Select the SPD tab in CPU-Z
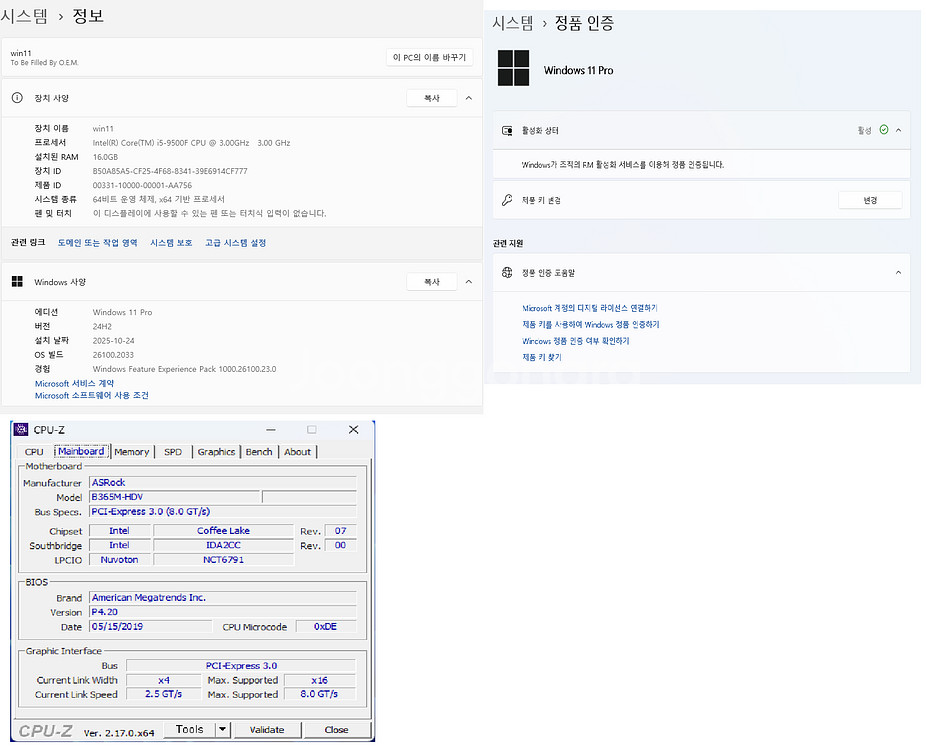 [x=173, y=452]
